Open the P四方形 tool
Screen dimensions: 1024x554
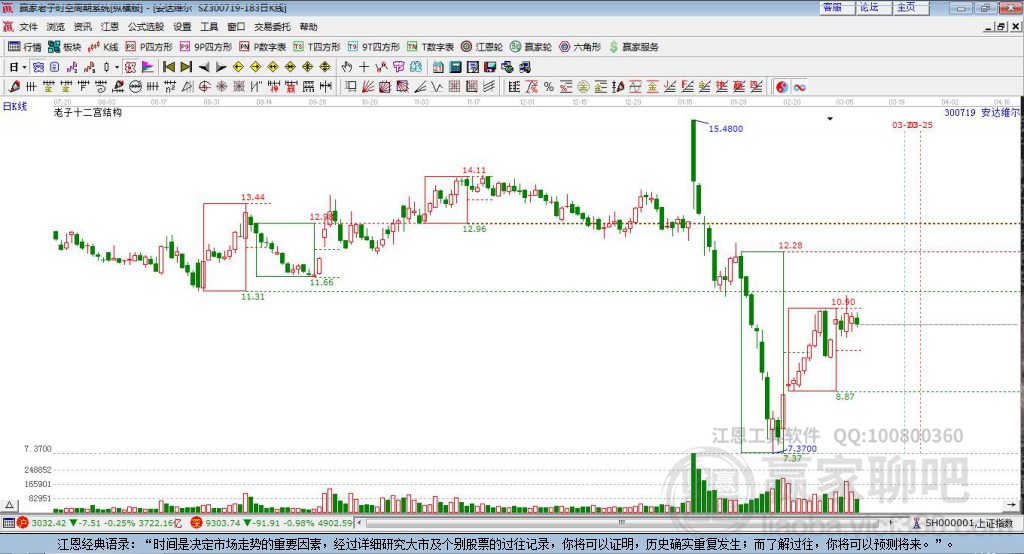coord(149,47)
